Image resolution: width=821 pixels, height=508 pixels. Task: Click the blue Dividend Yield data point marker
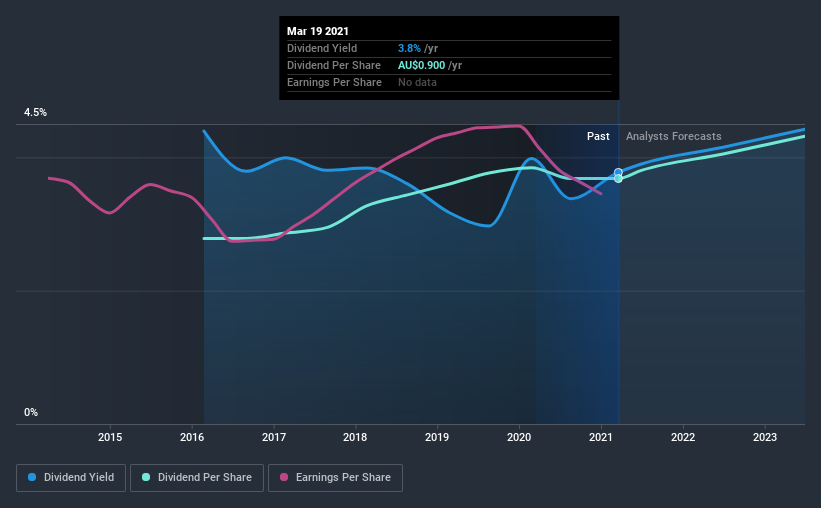pos(618,172)
